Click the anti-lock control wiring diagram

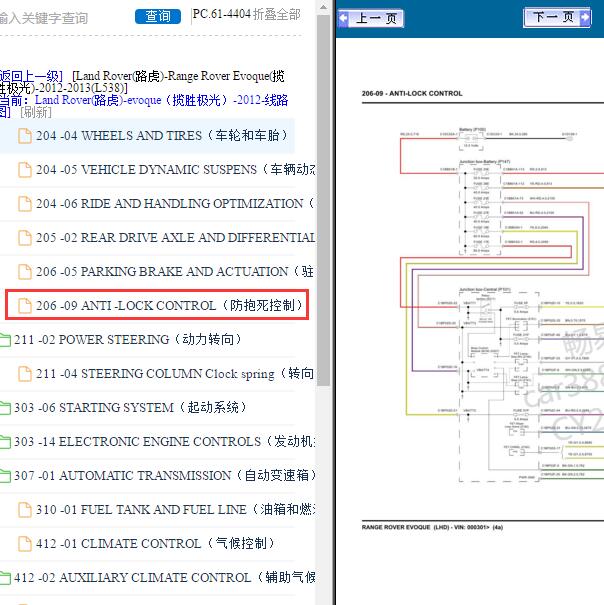point(502,305)
